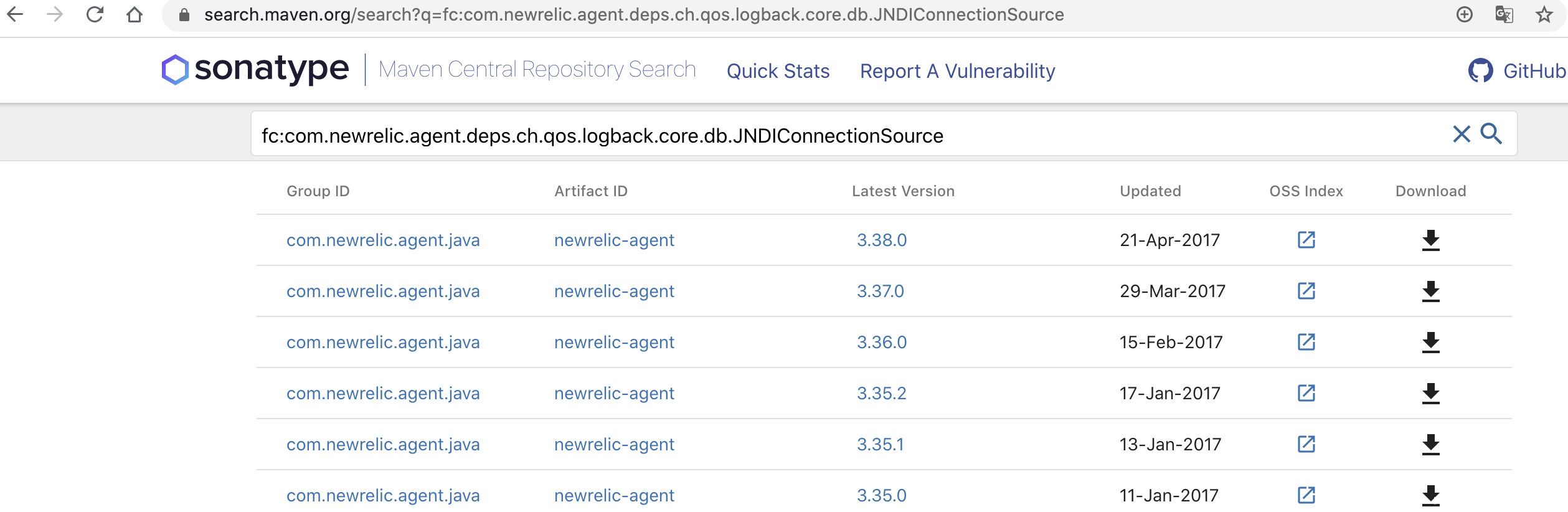Click the sonatype logo

[x=255, y=69]
